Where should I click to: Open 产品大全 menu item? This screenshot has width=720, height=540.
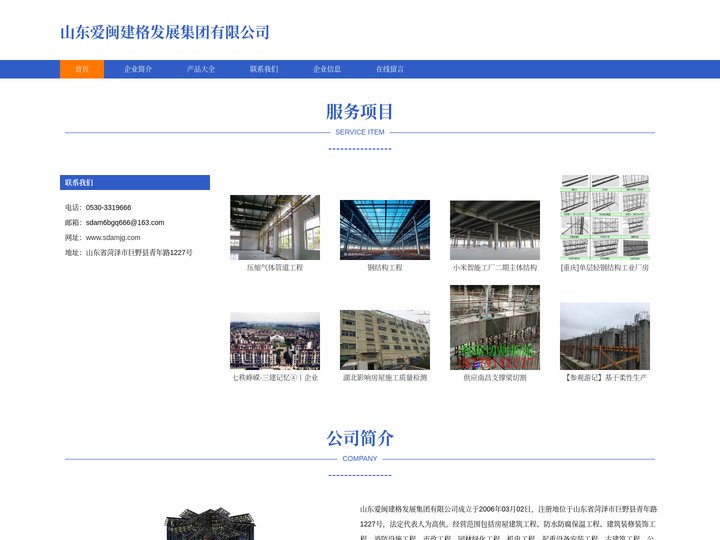point(201,69)
